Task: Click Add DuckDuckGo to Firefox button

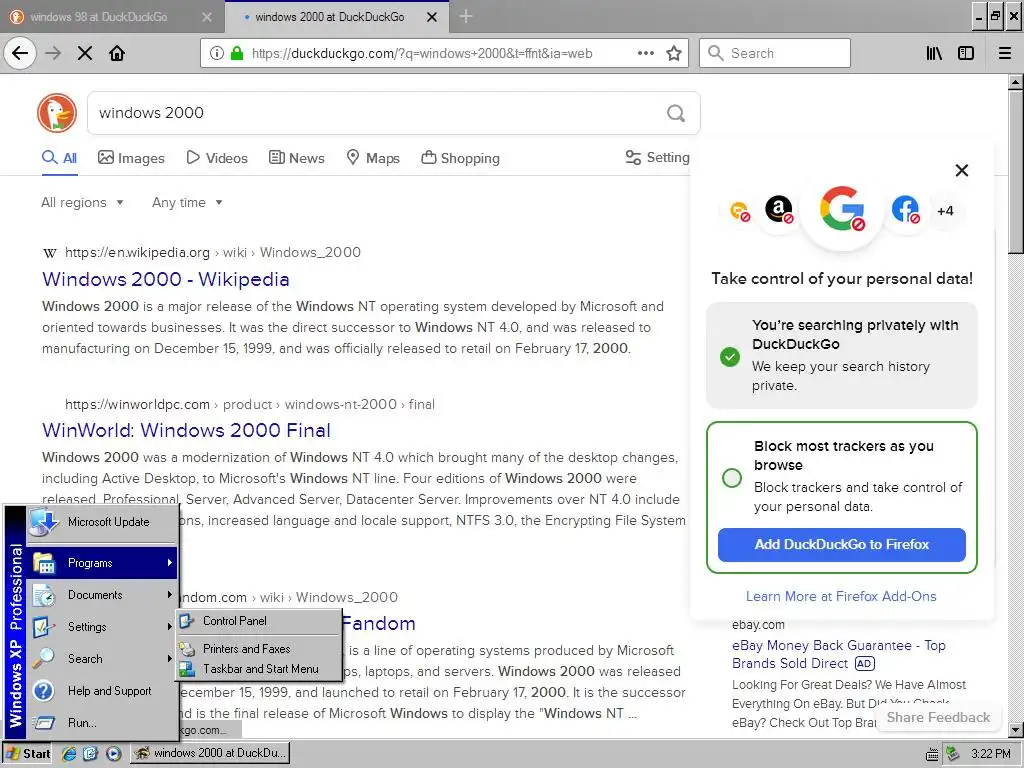Action: click(x=841, y=545)
